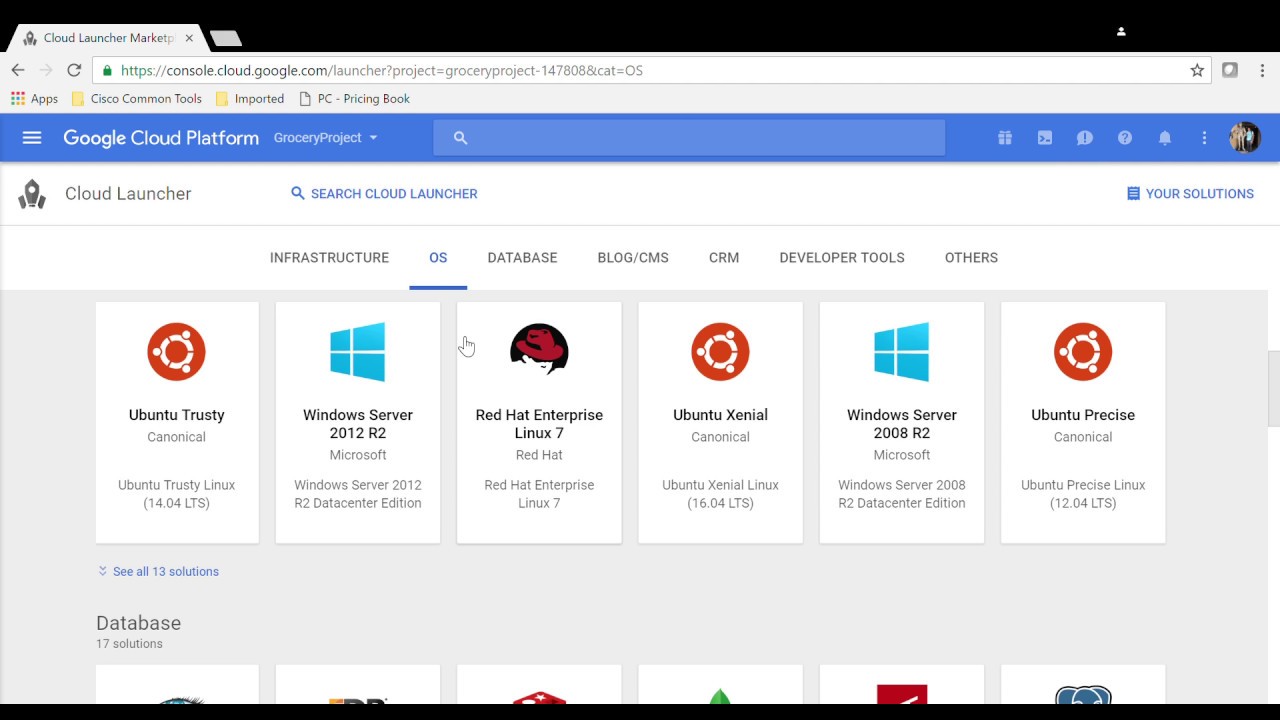Screen dimensions: 1280x720
Task: Click the browser forward arrow
Action: click(46, 70)
